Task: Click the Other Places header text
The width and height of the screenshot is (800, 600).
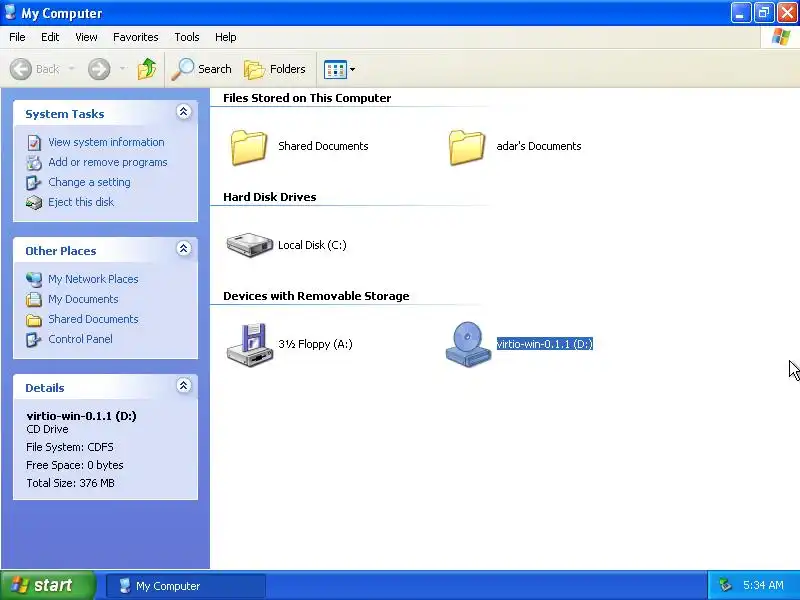Action: [x=61, y=251]
